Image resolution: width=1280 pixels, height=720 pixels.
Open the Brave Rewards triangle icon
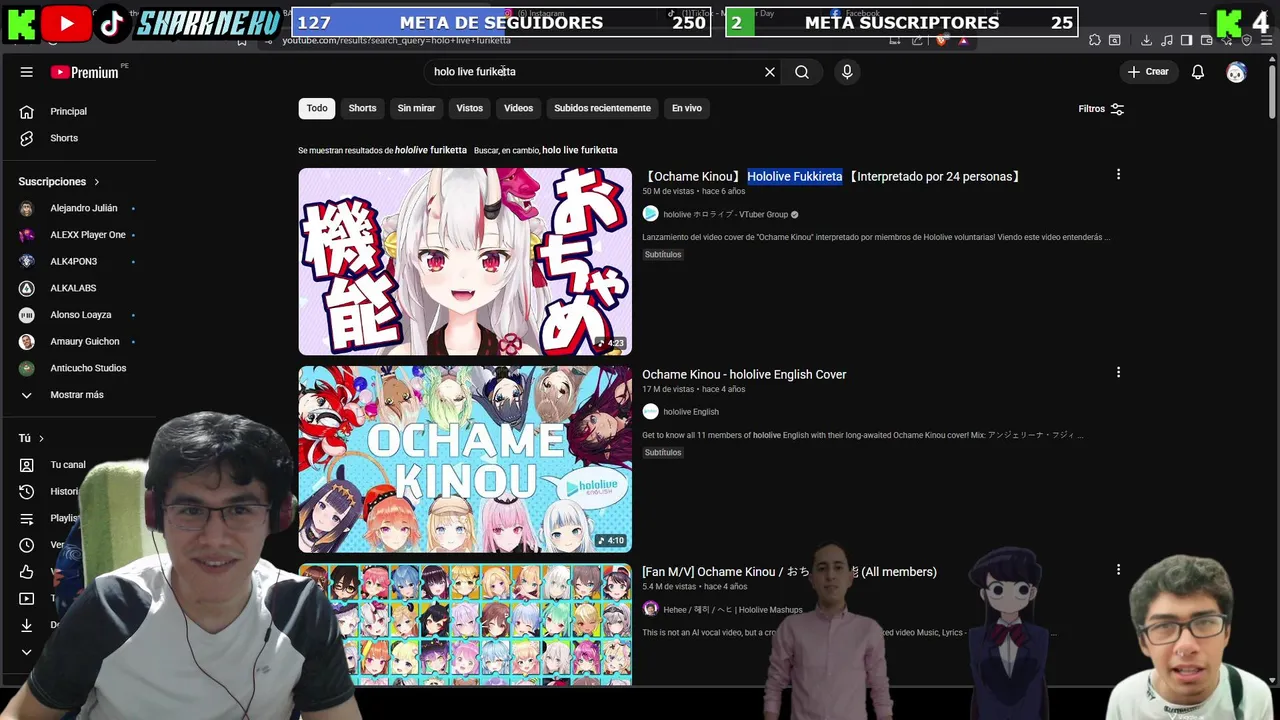(x=963, y=41)
